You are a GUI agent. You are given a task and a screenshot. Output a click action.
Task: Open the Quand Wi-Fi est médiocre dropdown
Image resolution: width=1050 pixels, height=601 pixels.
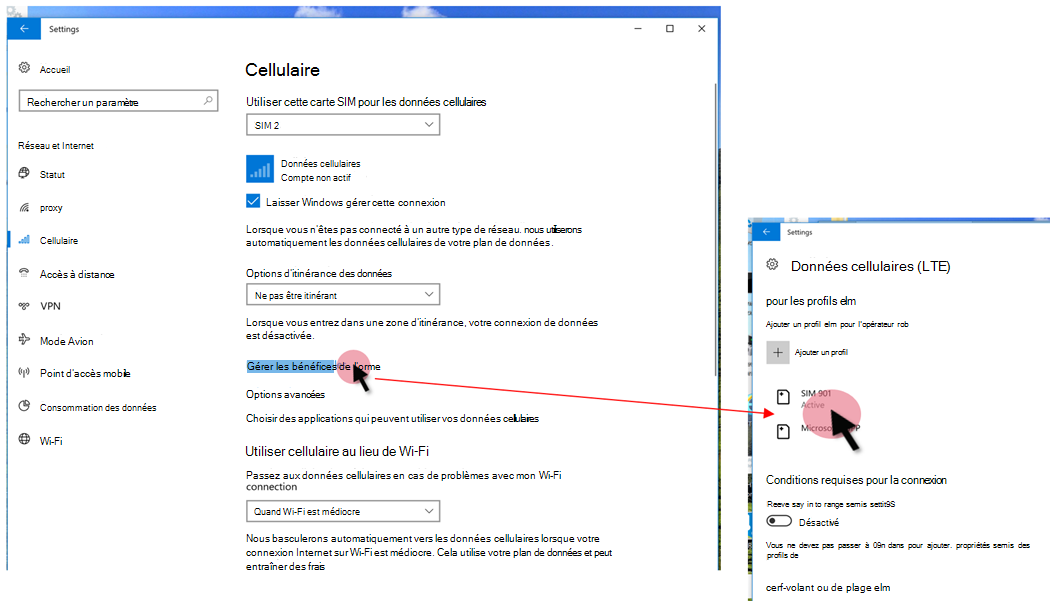tap(343, 511)
